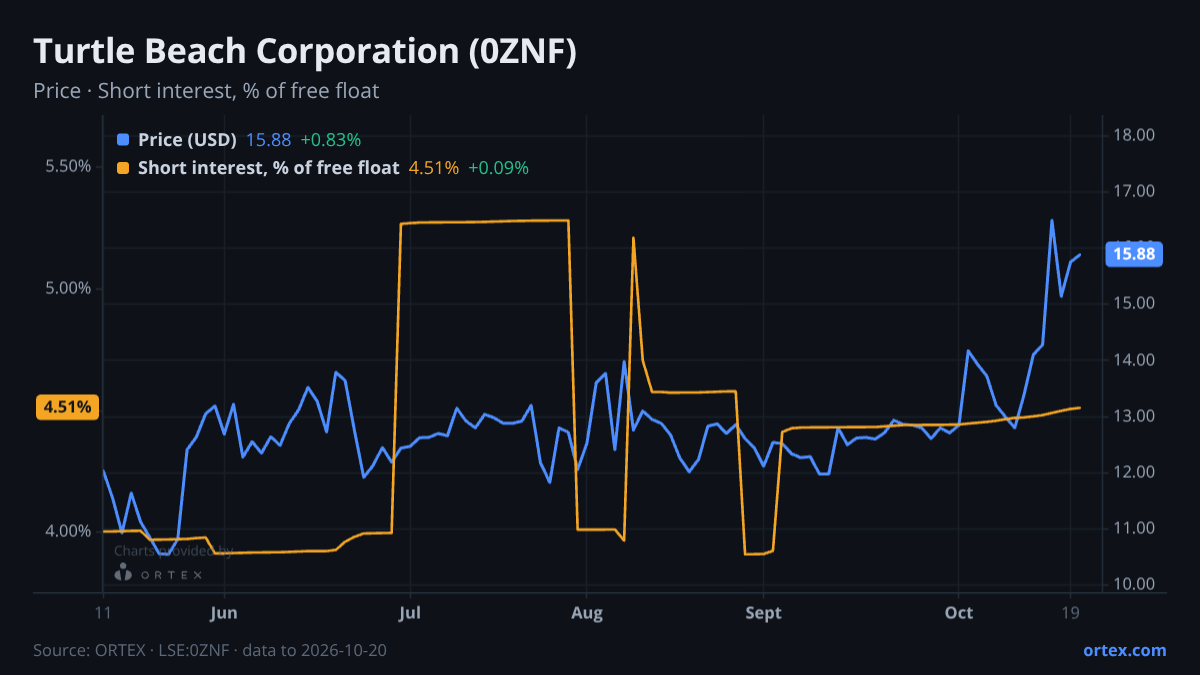The height and width of the screenshot is (675, 1200).
Task: Click the Sept date axis label
Action: 763,613
